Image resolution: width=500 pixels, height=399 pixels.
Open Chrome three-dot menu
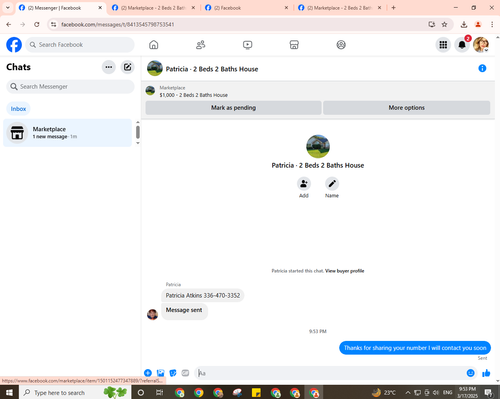(x=492, y=24)
